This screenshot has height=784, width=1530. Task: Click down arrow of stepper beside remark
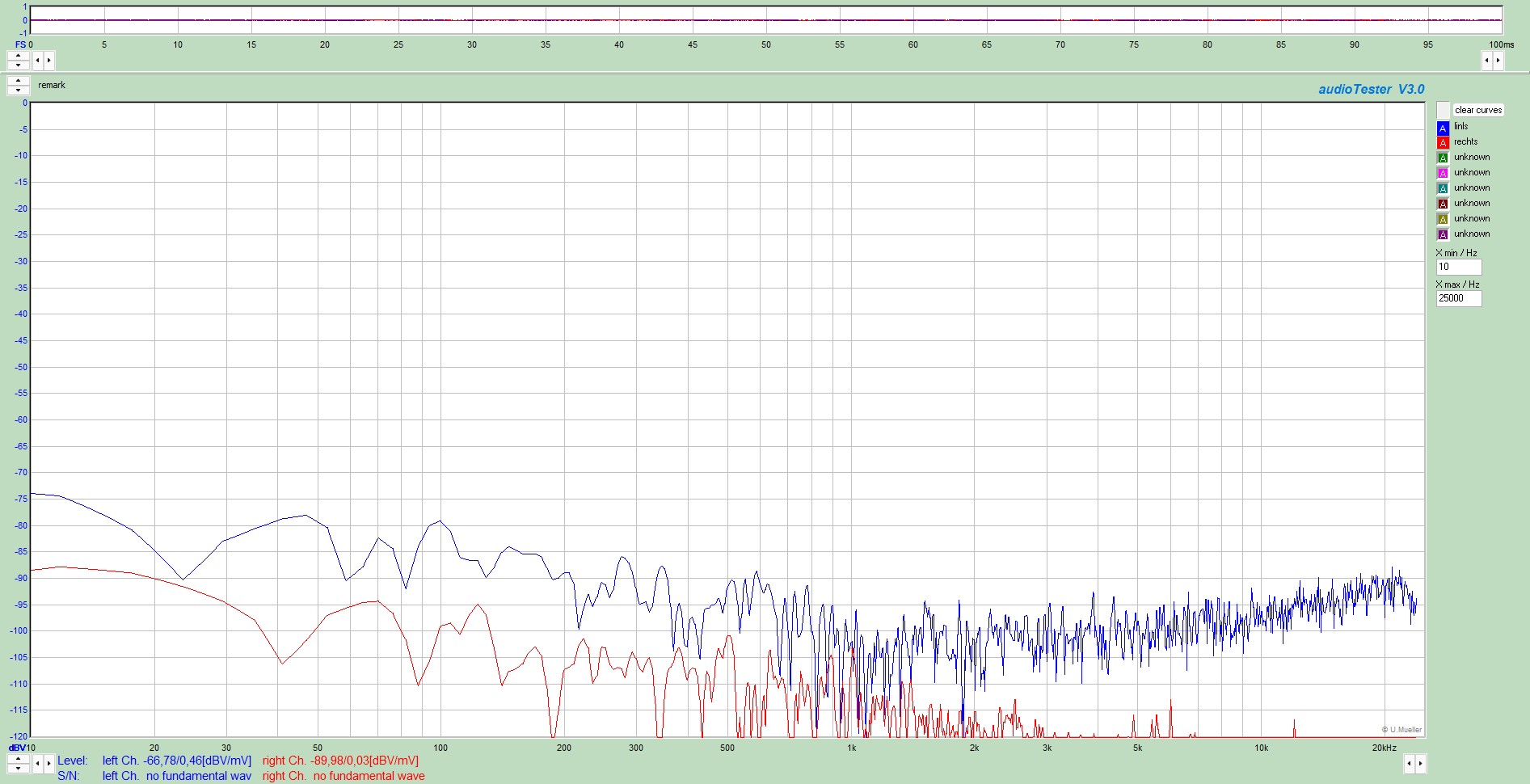[19, 90]
